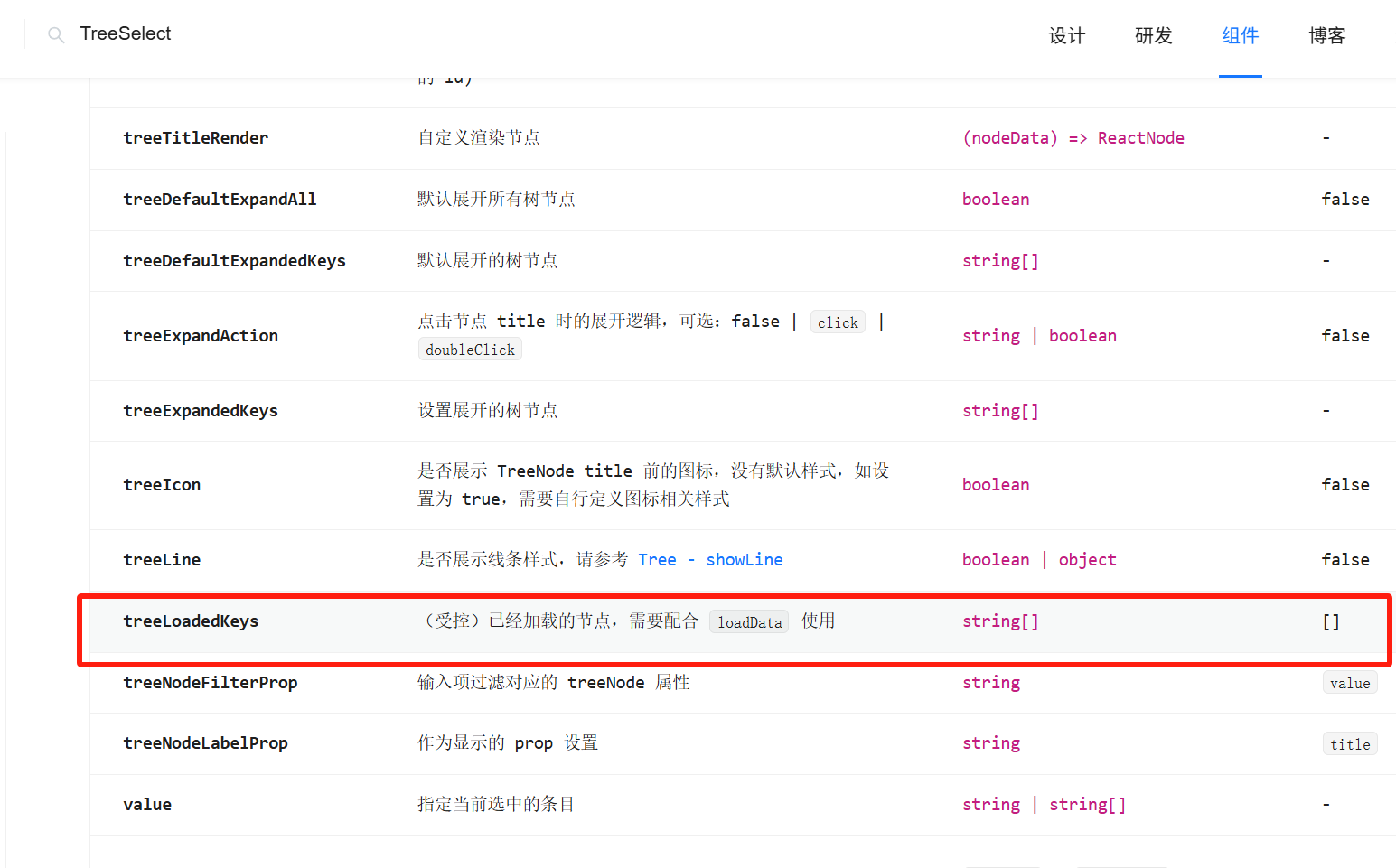1396x868 pixels.
Task: Click the loadData code tag
Action: [748, 621]
